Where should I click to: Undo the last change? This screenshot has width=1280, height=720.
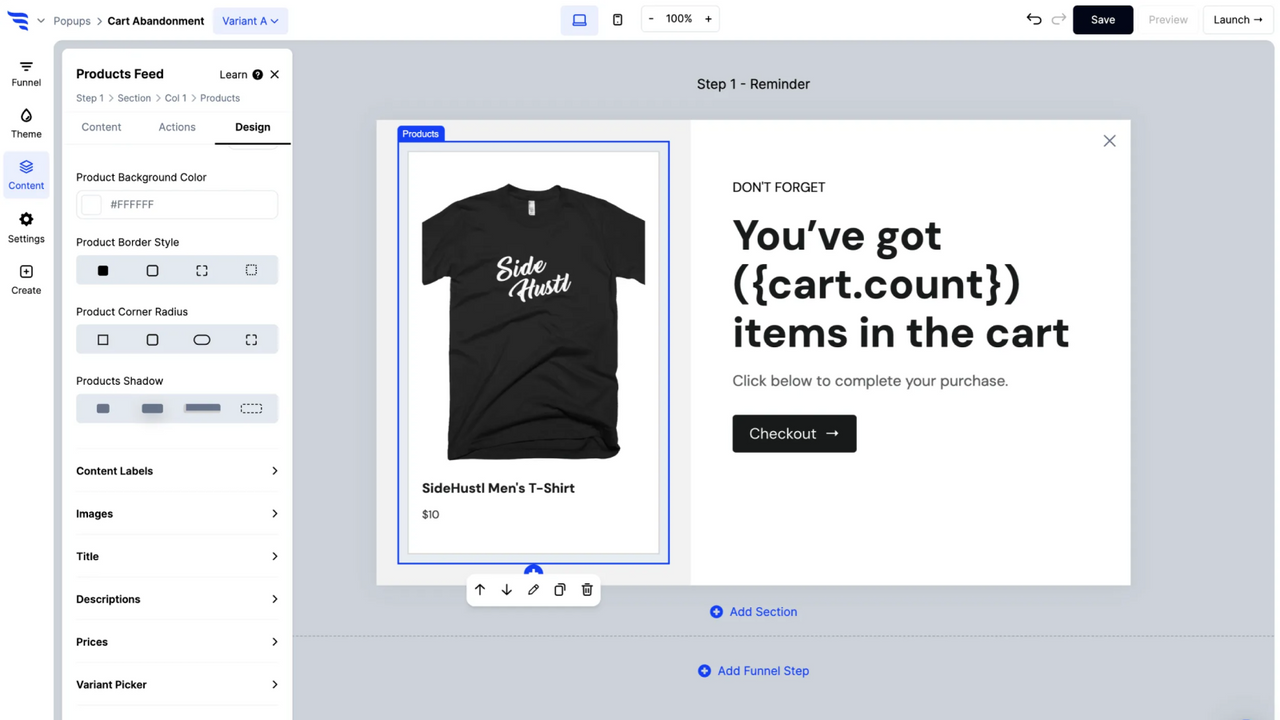pos(1034,18)
